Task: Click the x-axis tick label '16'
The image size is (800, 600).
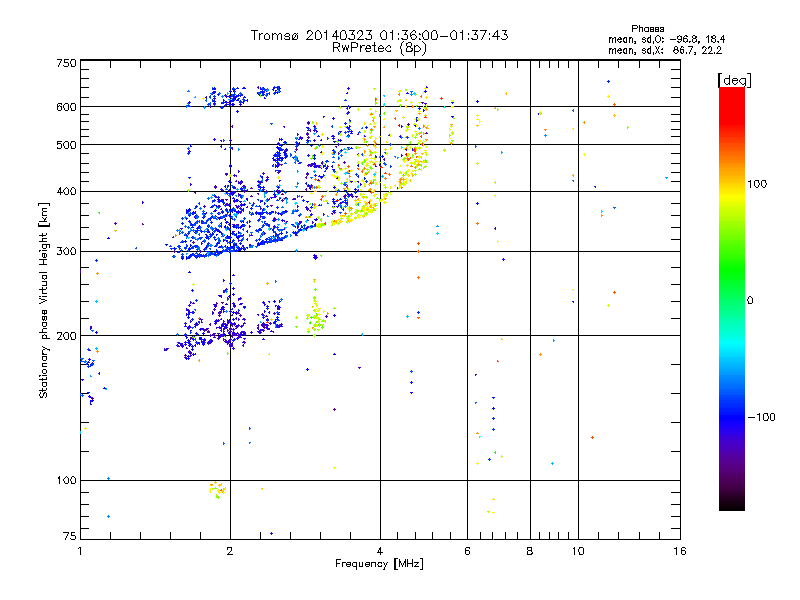Action: coord(680,551)
